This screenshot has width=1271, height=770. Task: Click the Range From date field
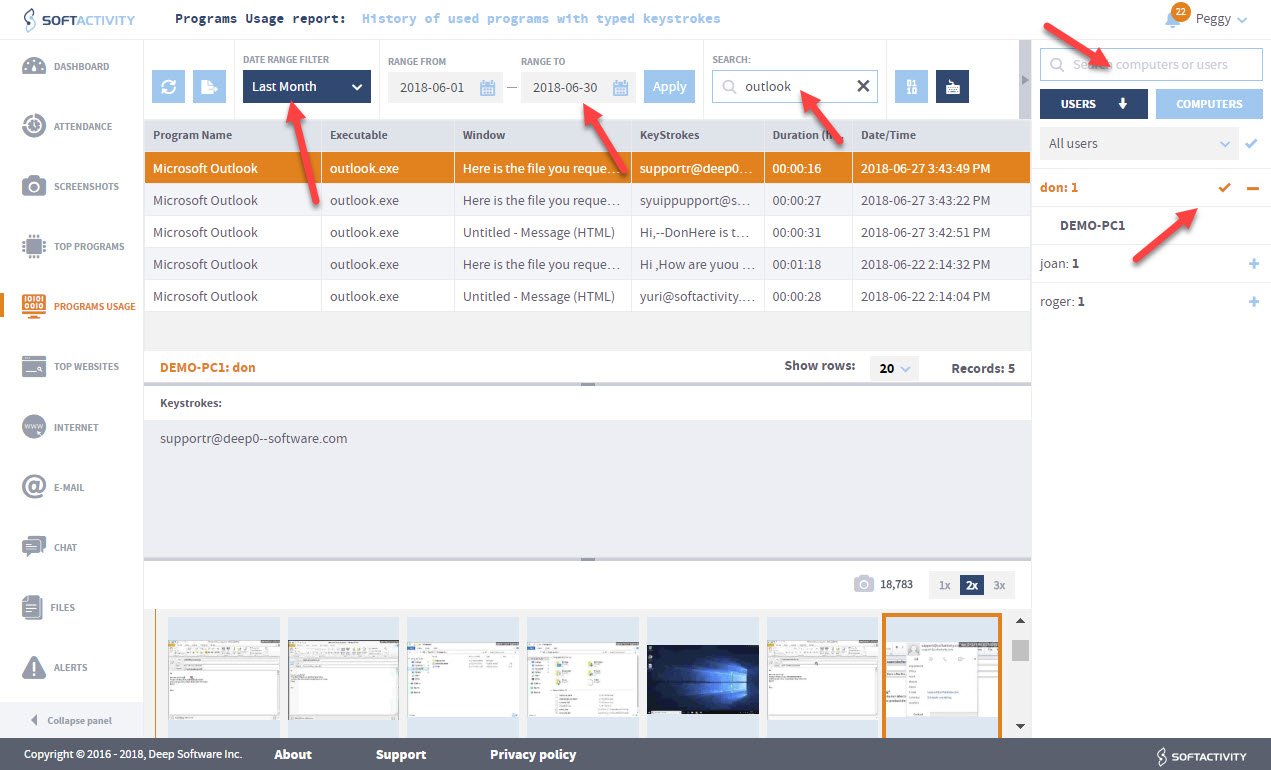click(x=444, y=87)
